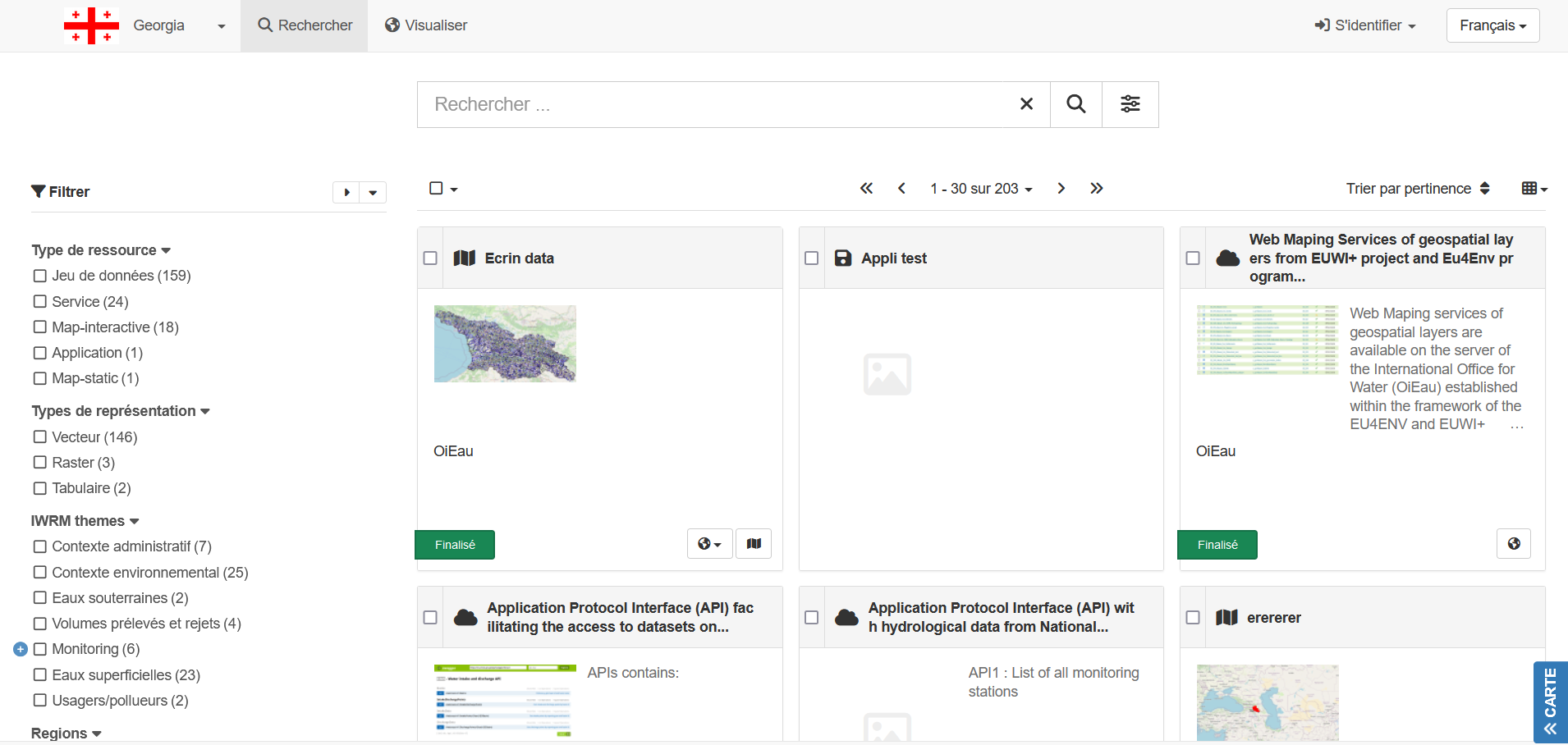
Task: Click the Filtrer funnel heading
Action: [60, 192]
